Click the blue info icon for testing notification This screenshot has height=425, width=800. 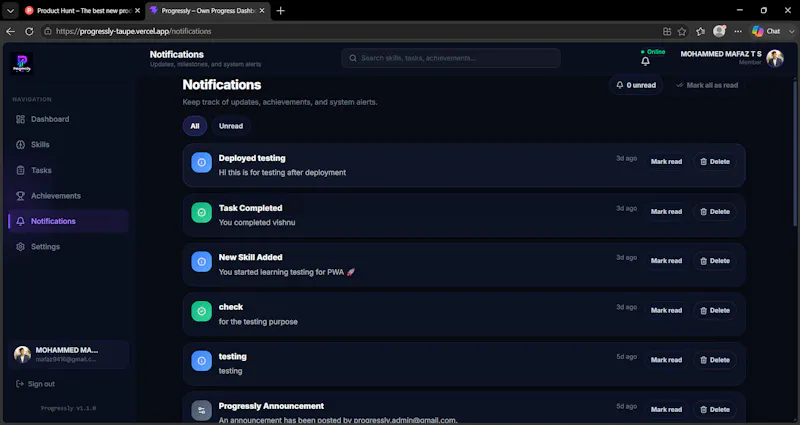(202, 361)
